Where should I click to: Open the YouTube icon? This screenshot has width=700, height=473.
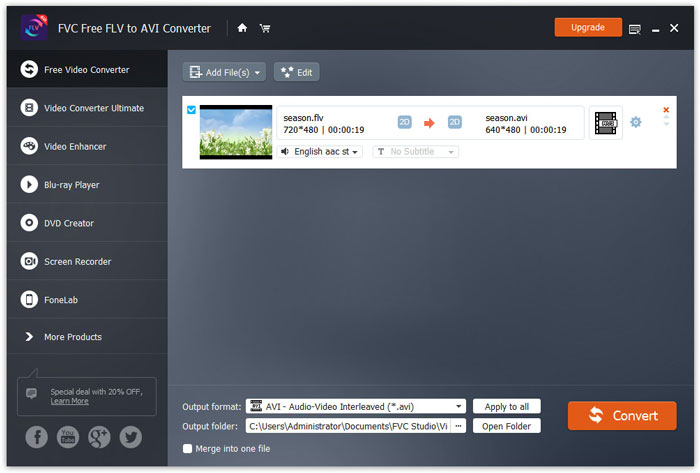point(68,437)
